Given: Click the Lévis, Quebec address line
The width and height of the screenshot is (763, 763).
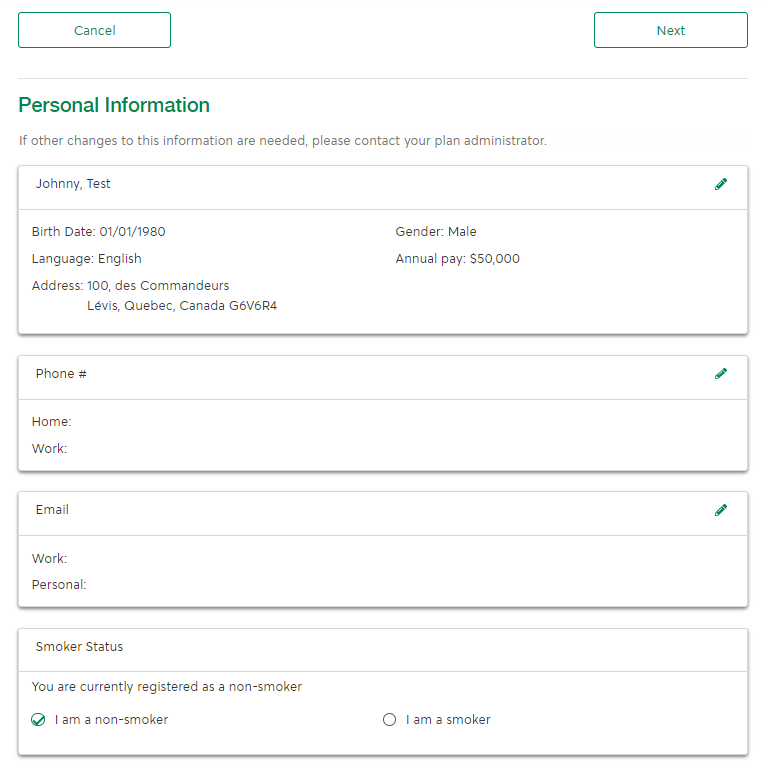Looking at the screenshot, I should pos(182,306).
